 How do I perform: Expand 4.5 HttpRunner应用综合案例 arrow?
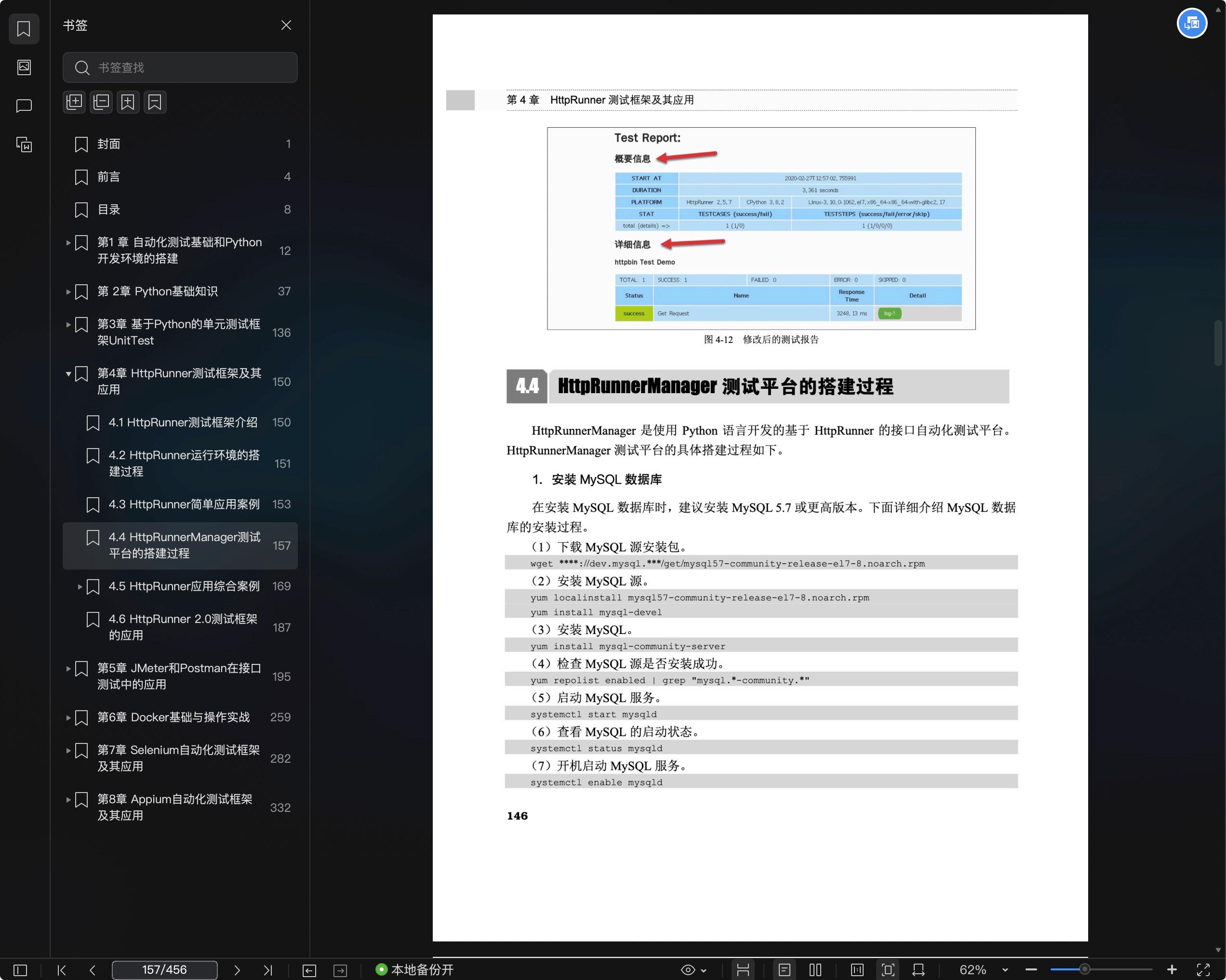[x=80, y=587]
